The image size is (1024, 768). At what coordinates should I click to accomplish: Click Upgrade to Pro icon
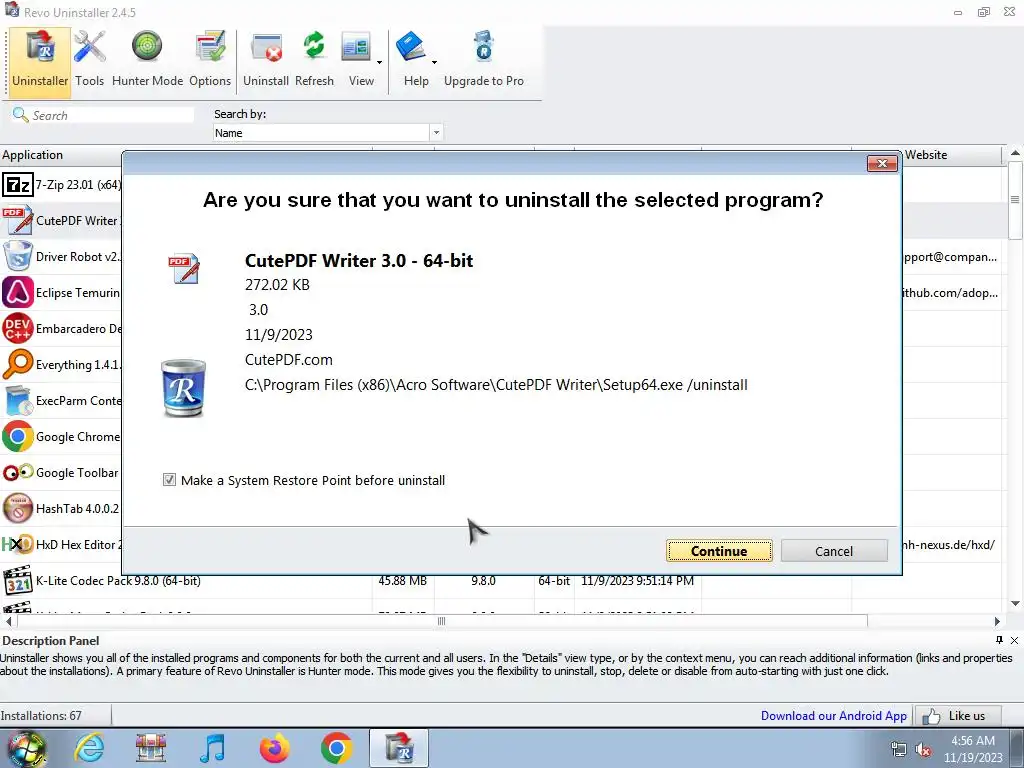[x=484, y=59]
